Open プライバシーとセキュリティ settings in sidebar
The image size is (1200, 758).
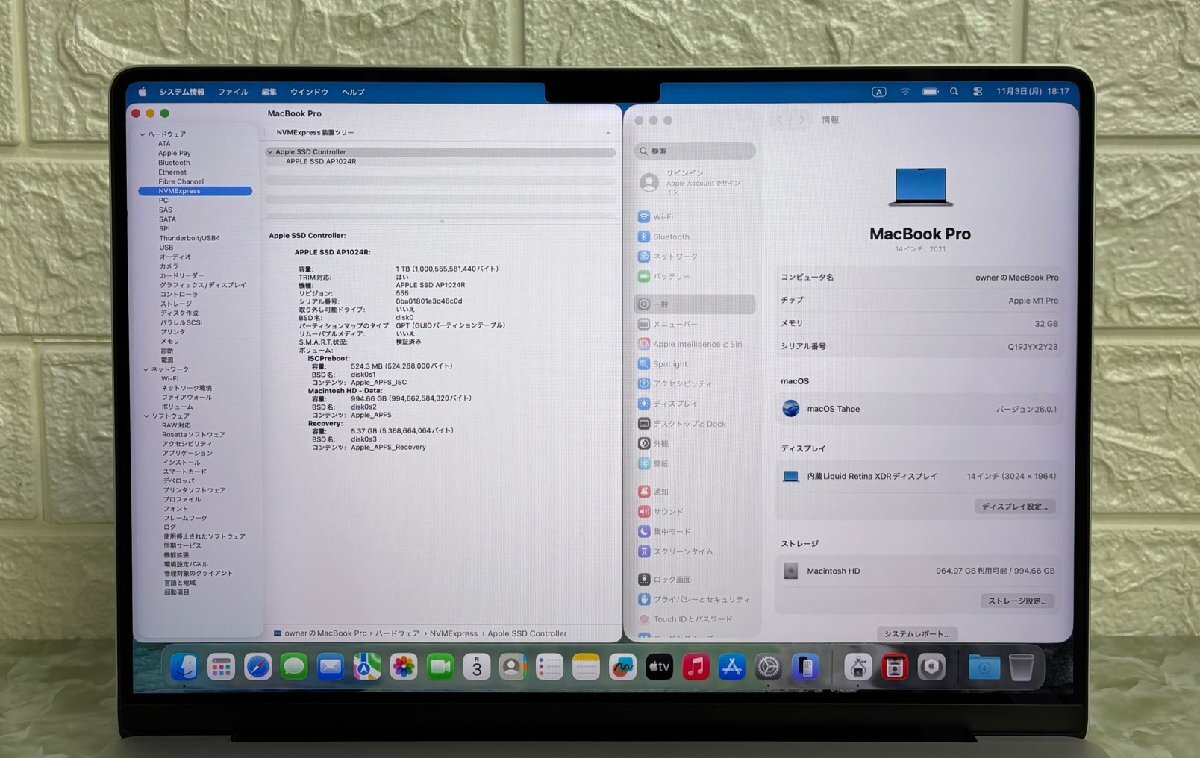(695, 599)
